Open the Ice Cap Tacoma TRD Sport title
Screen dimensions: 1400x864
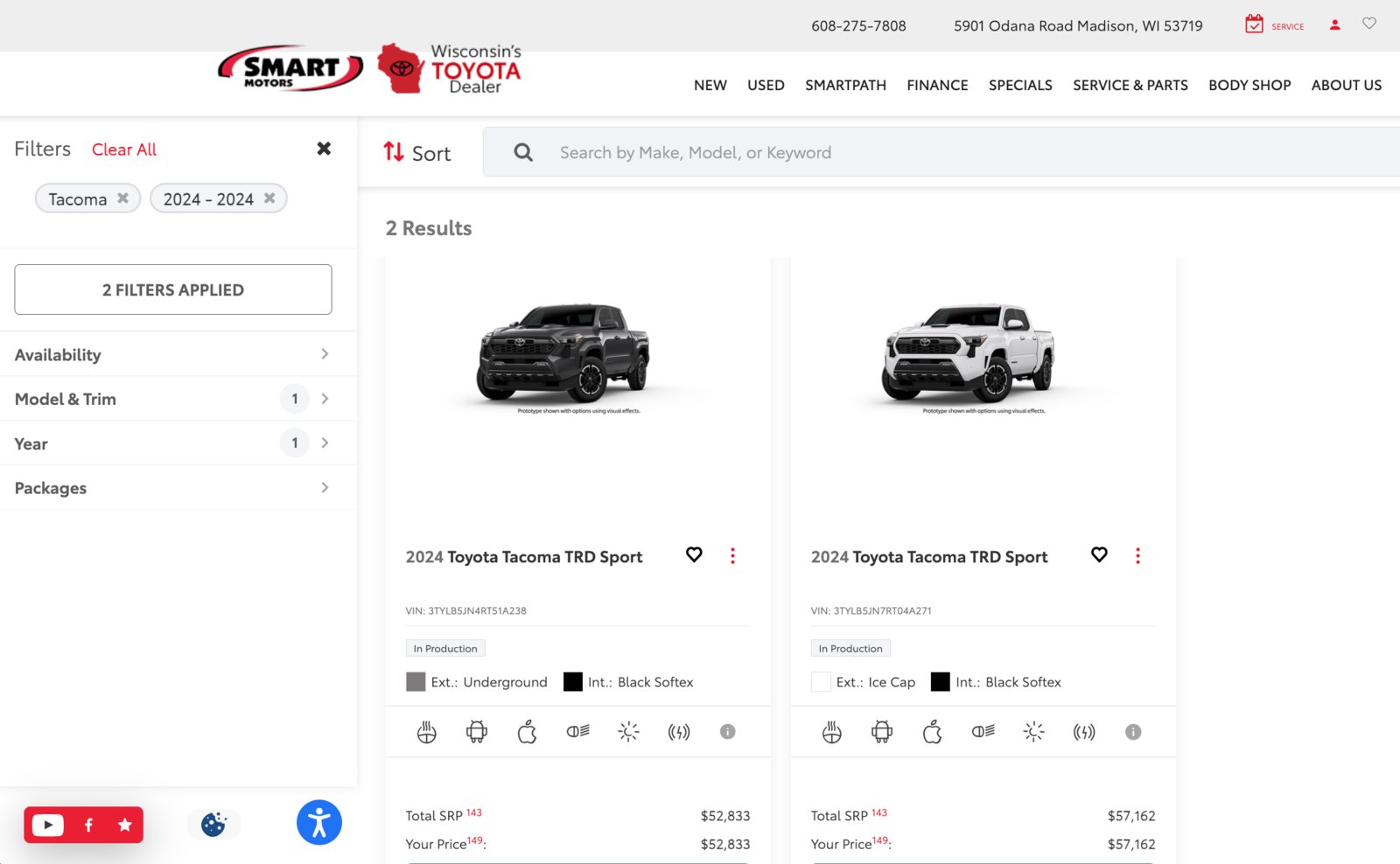(x=929, y=557)
